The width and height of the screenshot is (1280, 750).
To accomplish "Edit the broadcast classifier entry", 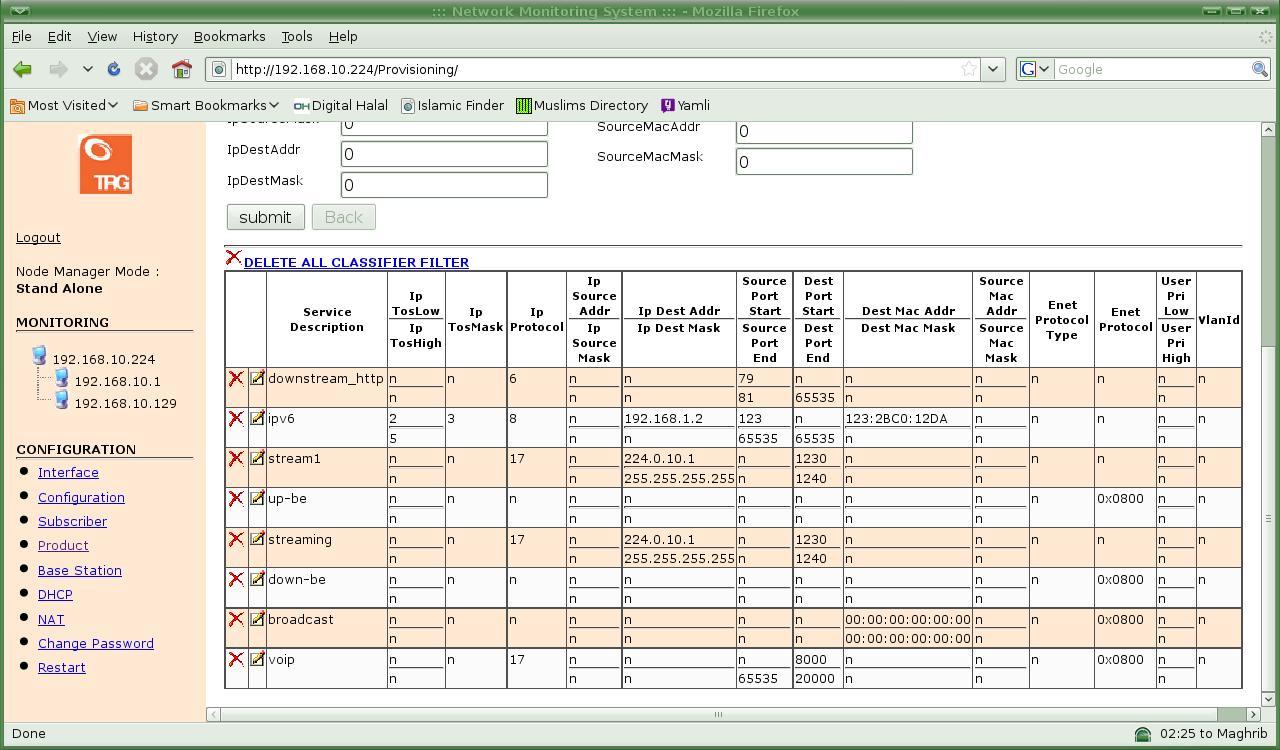I will pyautogui.click(x=257, y=620).
